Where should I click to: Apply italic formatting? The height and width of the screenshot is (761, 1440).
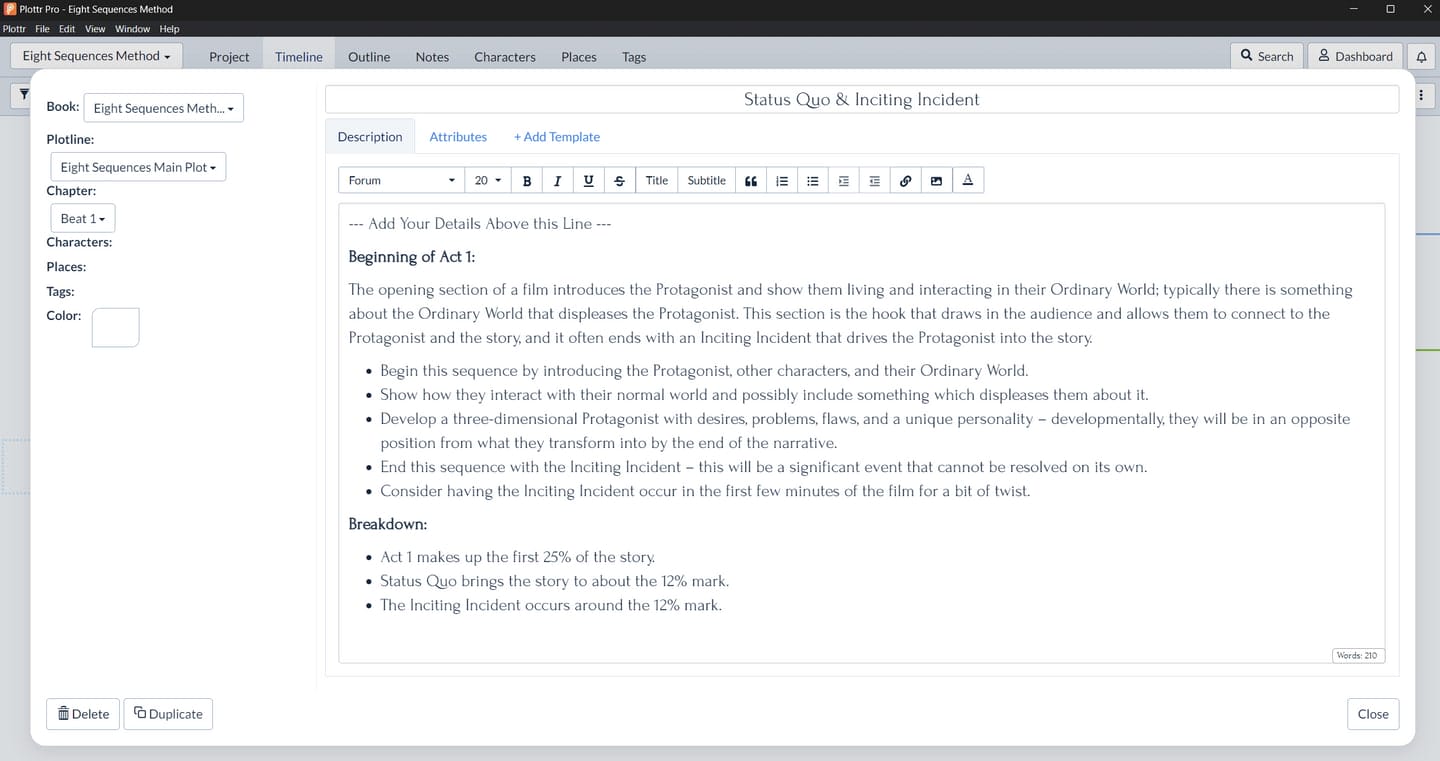pos(558,180)
